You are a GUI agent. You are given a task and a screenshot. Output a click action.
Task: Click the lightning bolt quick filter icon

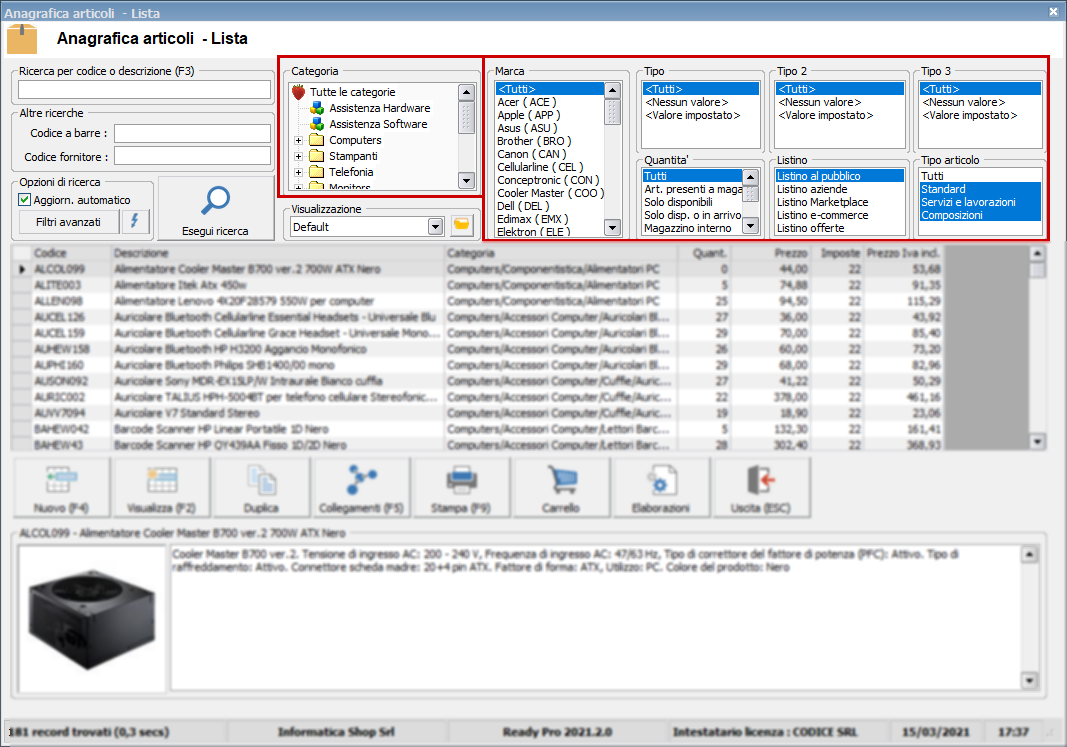coord(136,221)
